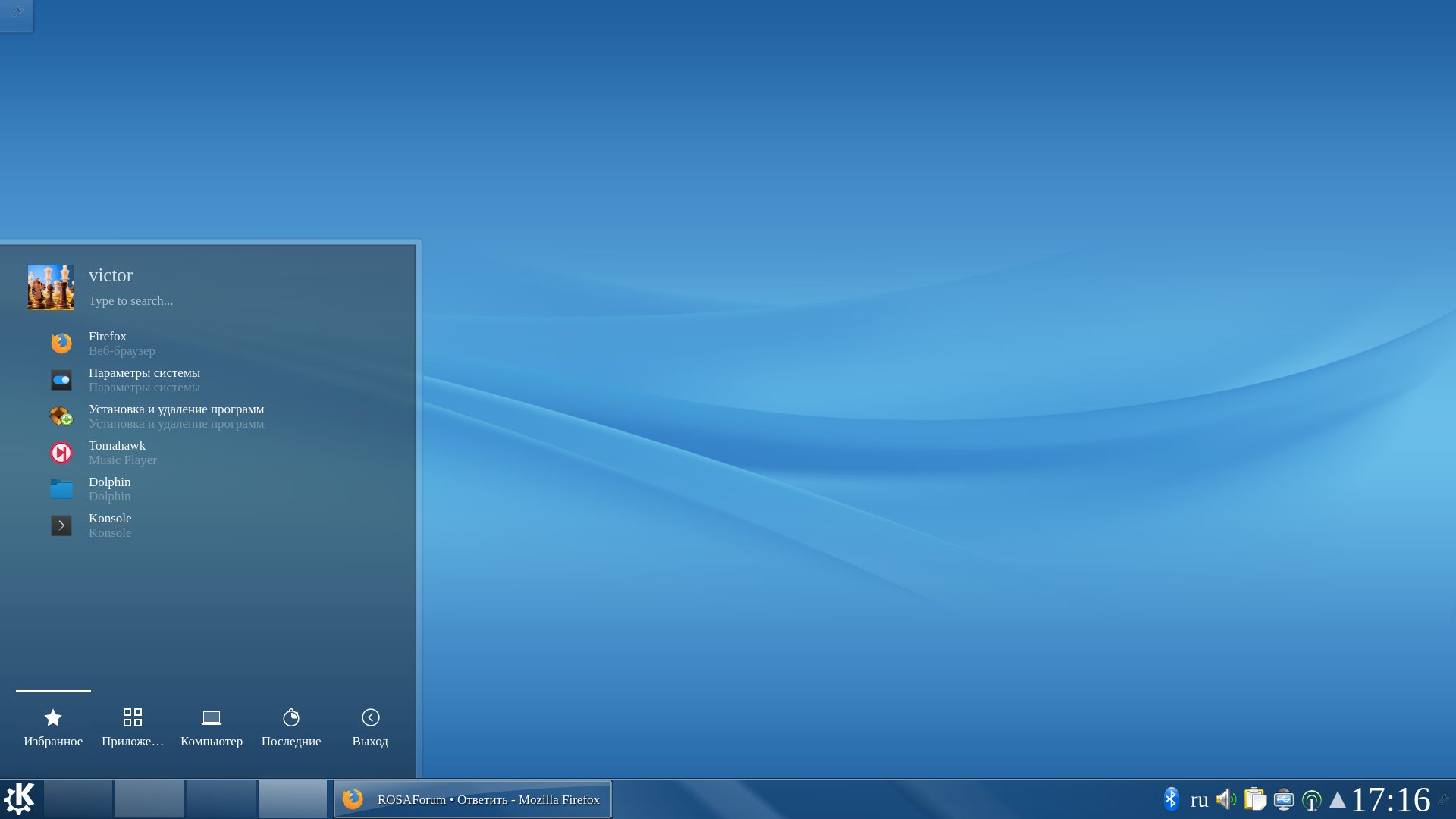Open the clipboard tray icon
Viewport: 1456px width, 819px height.
(1255, 799)
